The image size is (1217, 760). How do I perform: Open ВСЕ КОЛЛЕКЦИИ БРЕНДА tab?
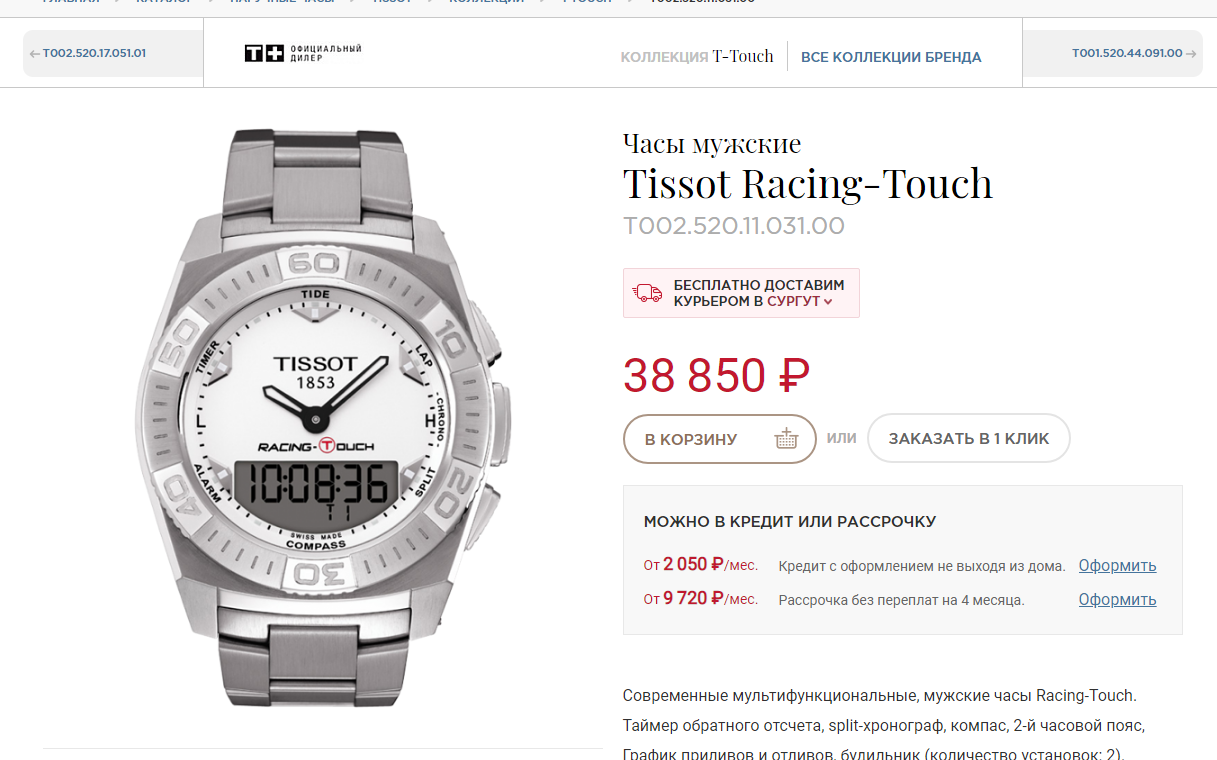[891, 57]
